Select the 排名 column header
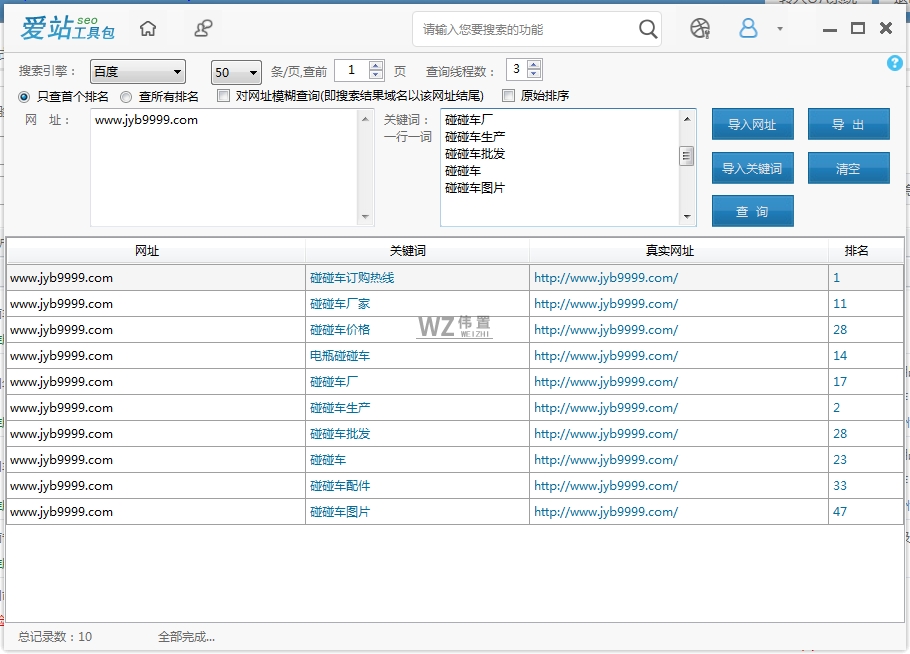 click(x=855, y=251)
